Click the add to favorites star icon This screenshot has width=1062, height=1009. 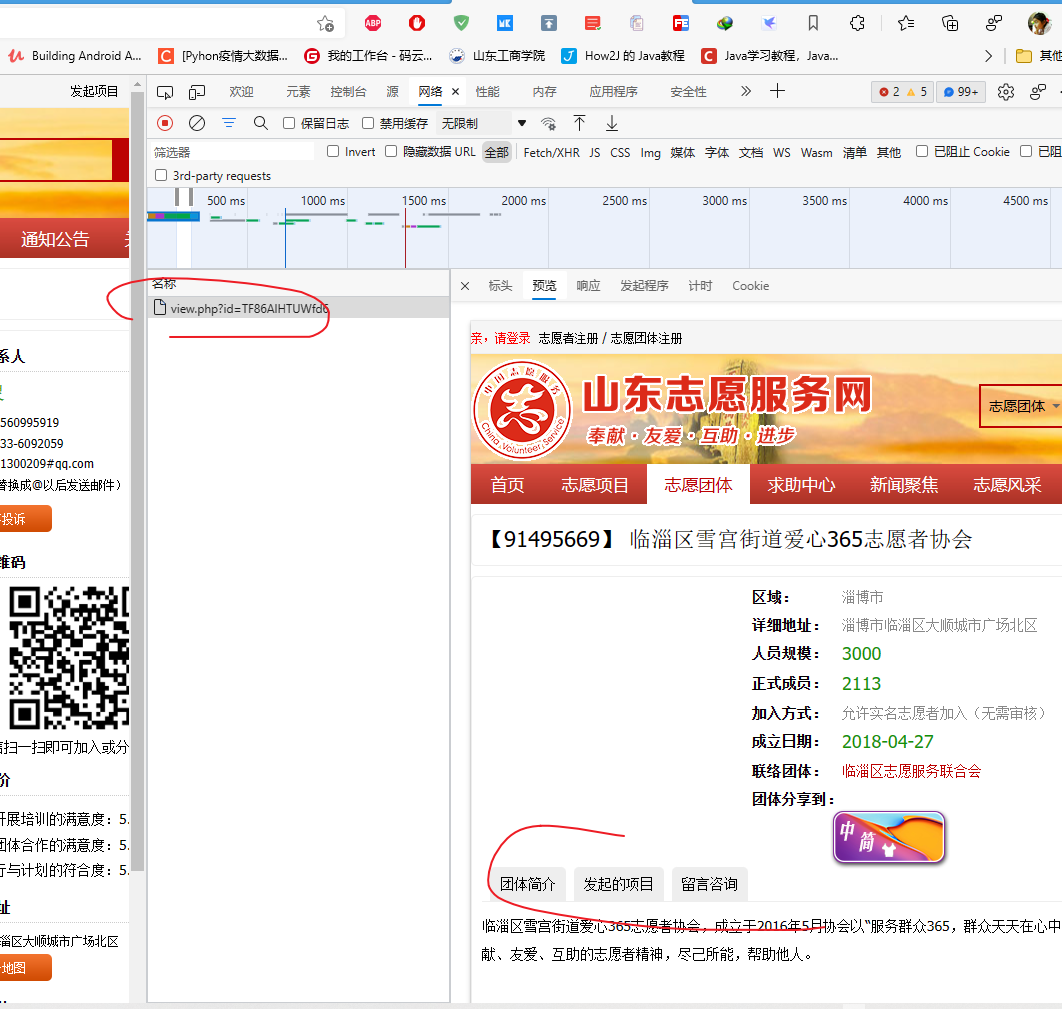tap(325, 24)
